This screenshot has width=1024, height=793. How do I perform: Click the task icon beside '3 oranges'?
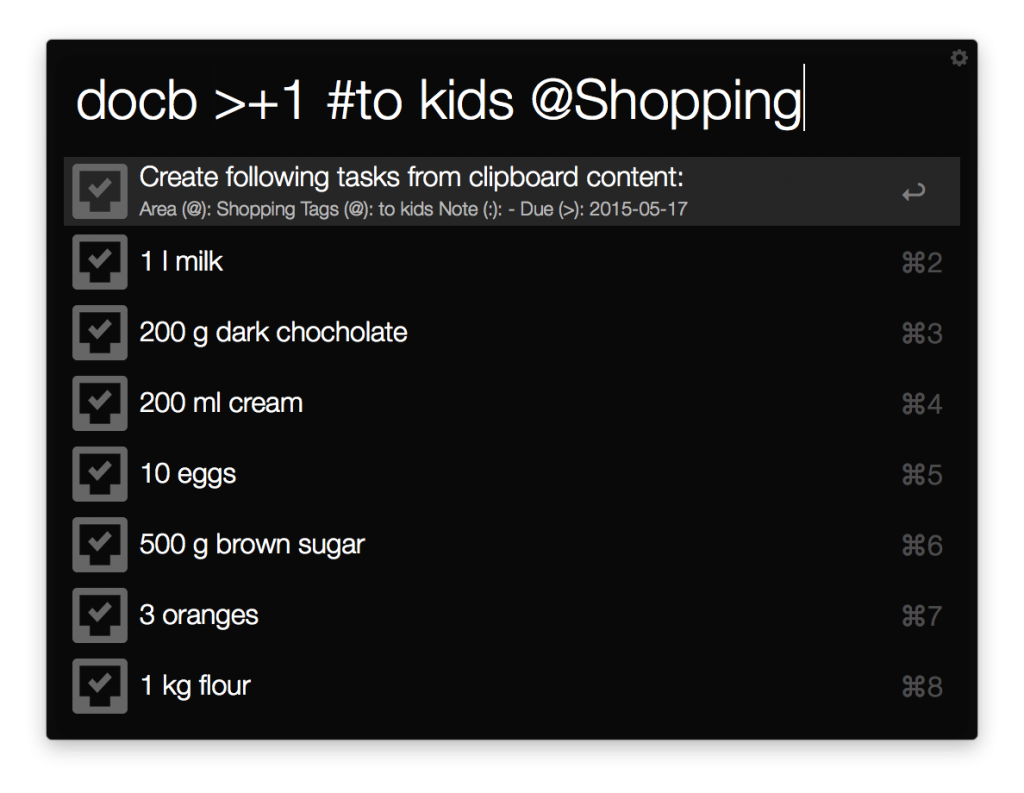(x=100, y=615)
